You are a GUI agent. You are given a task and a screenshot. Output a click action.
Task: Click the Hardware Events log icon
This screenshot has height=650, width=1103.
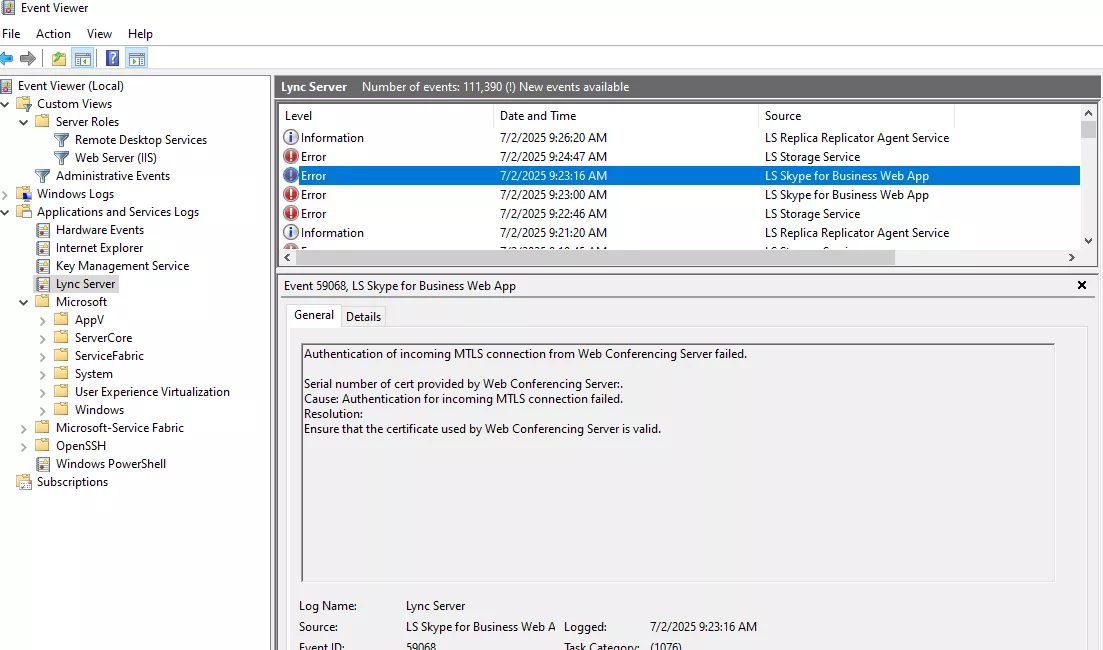pos(44,230)
